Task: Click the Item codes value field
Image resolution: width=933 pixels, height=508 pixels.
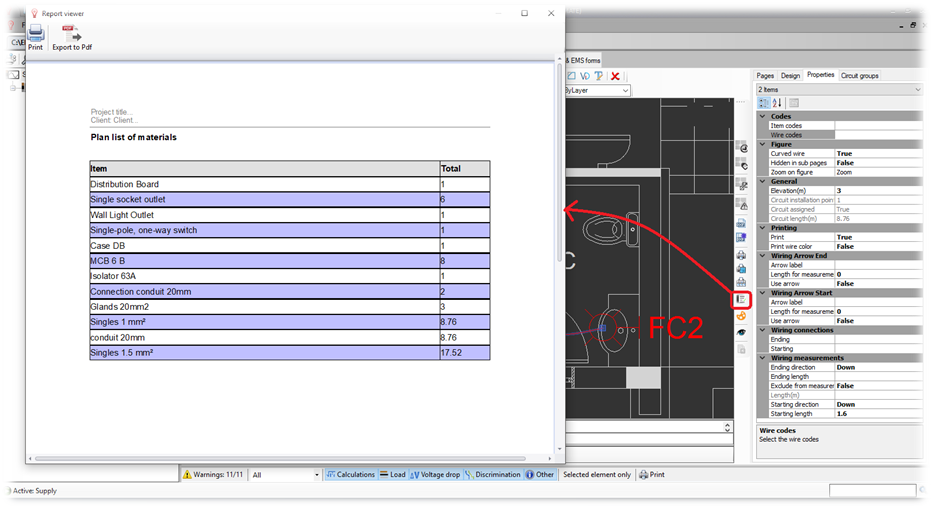Action: coord(878,126)
